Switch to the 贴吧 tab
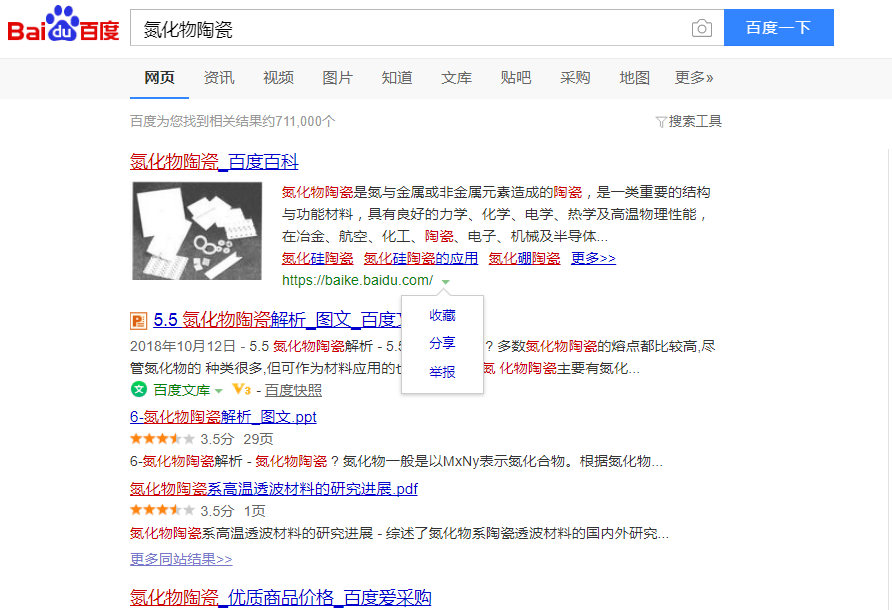Image resolution: width=892 pixels, height=610 pixels. click(515, 78)
